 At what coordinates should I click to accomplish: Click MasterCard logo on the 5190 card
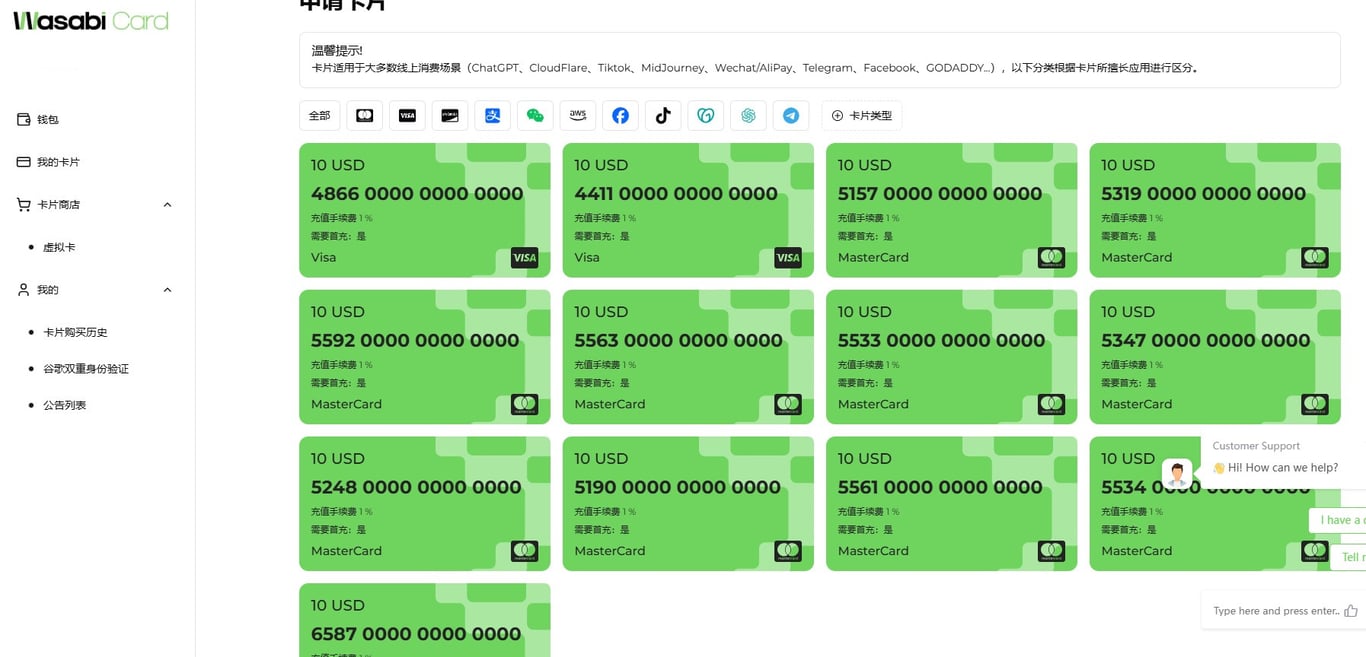(x=788, y=551)
